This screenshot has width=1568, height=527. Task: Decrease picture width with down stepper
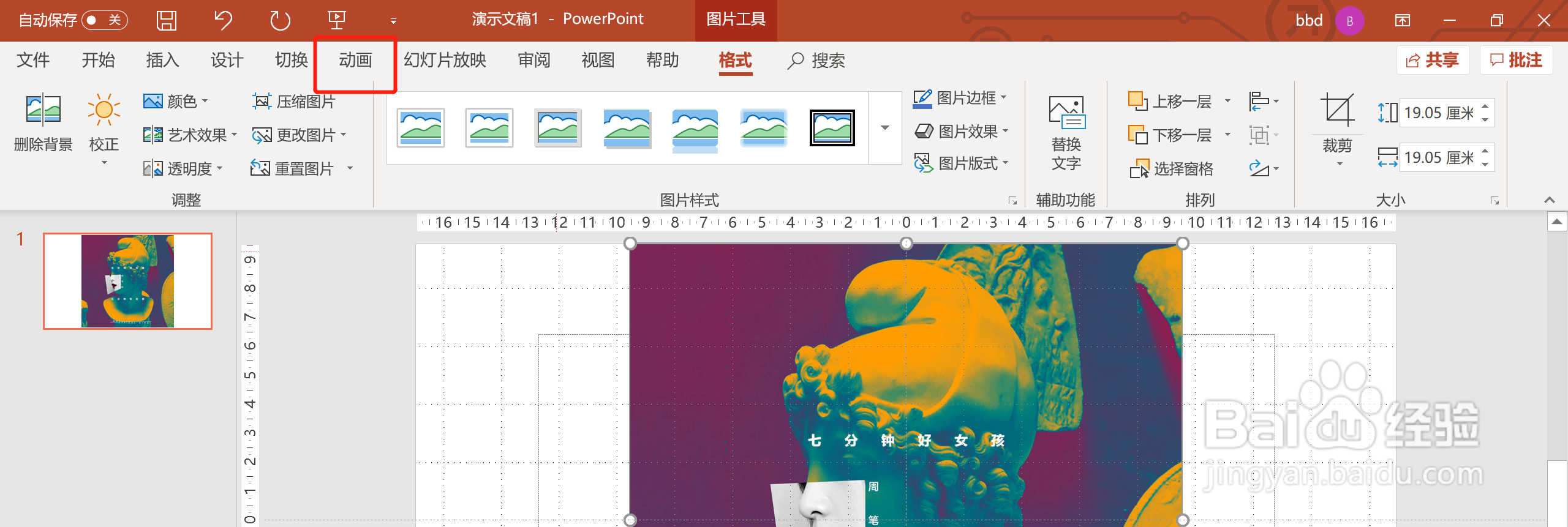(1485, 164)
